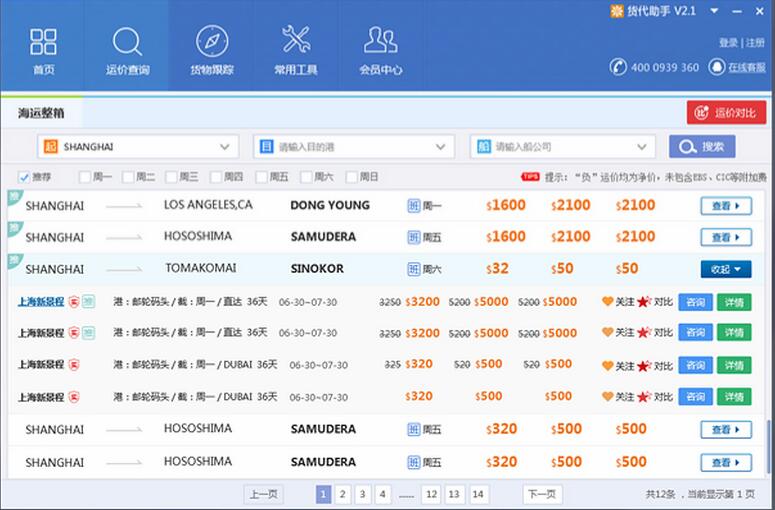Expand the SHANGHAI origin port dropdown
Screen dimensions: 775x510
tap(224, 147)
